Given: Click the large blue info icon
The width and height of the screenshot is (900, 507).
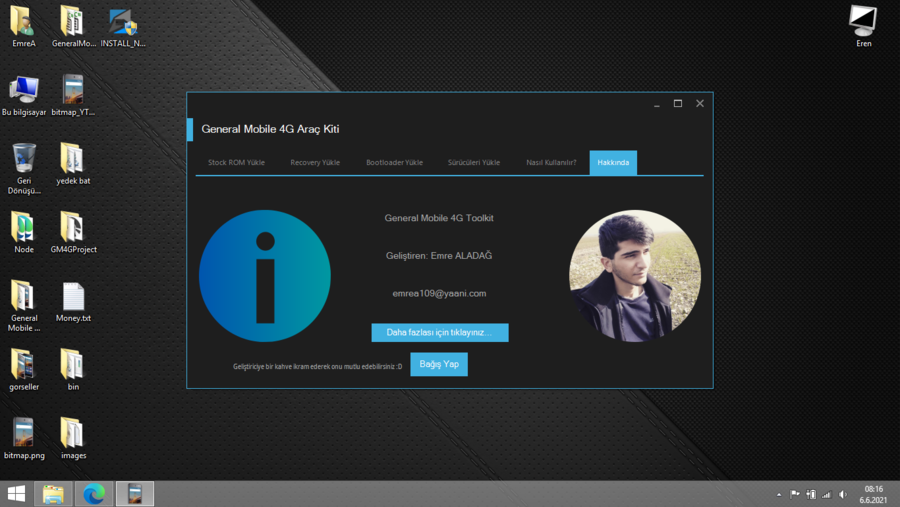Looking at the screenshot, I should point(265,276).
